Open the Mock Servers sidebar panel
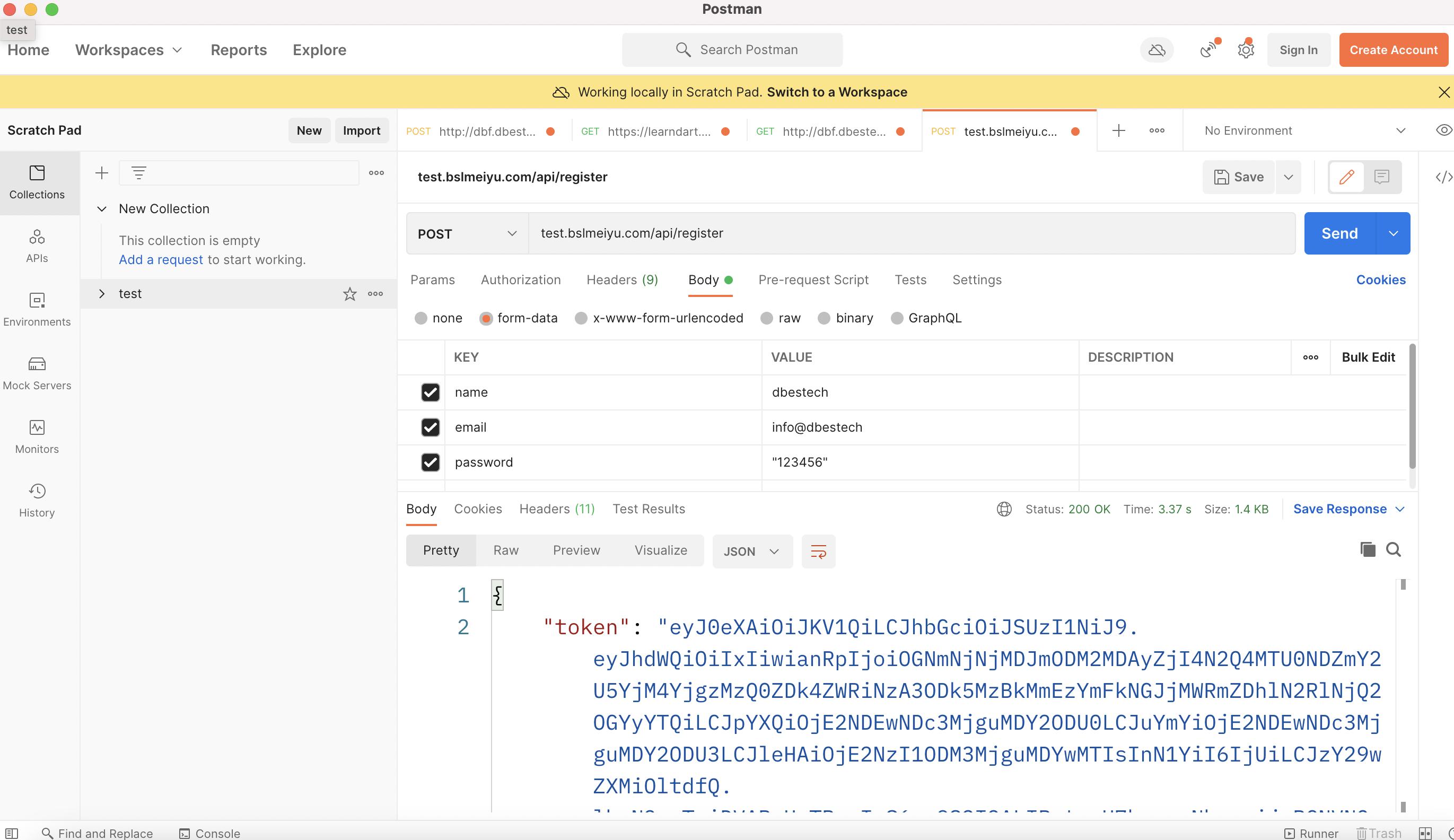Screen dimensions: 1454x840 [37, 373]
